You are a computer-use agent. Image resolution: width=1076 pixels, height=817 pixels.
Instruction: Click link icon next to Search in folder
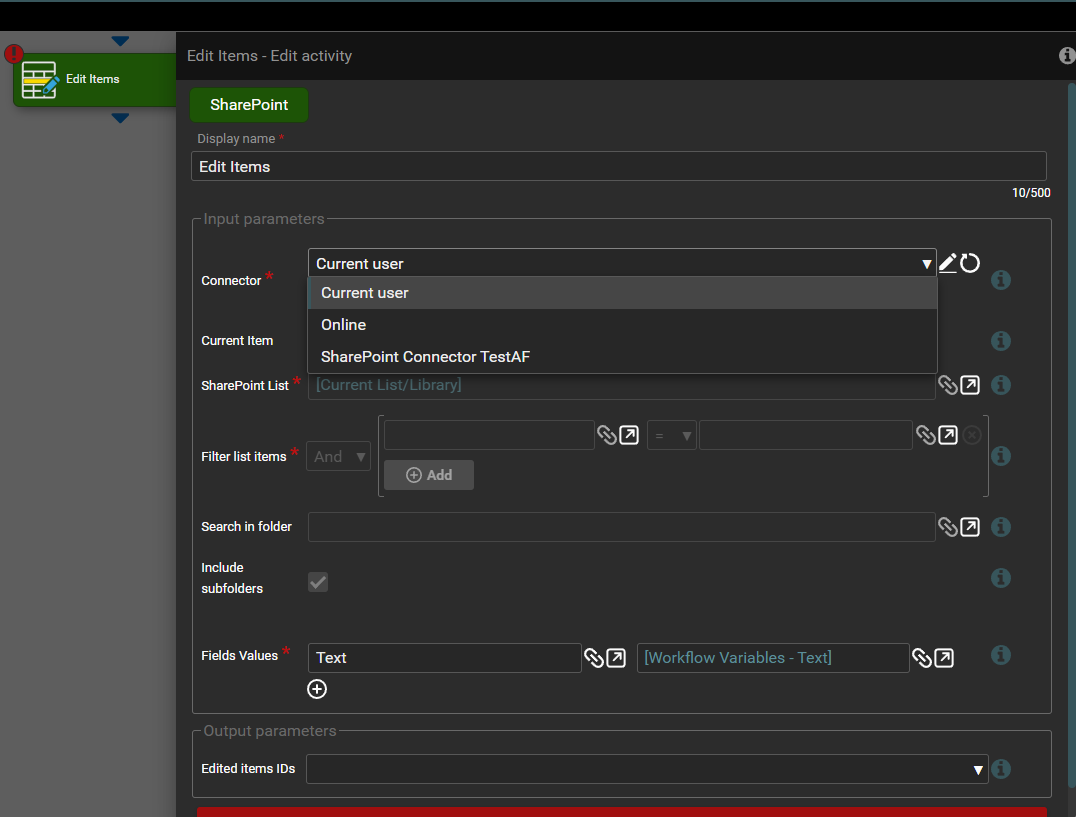(947, 527)
